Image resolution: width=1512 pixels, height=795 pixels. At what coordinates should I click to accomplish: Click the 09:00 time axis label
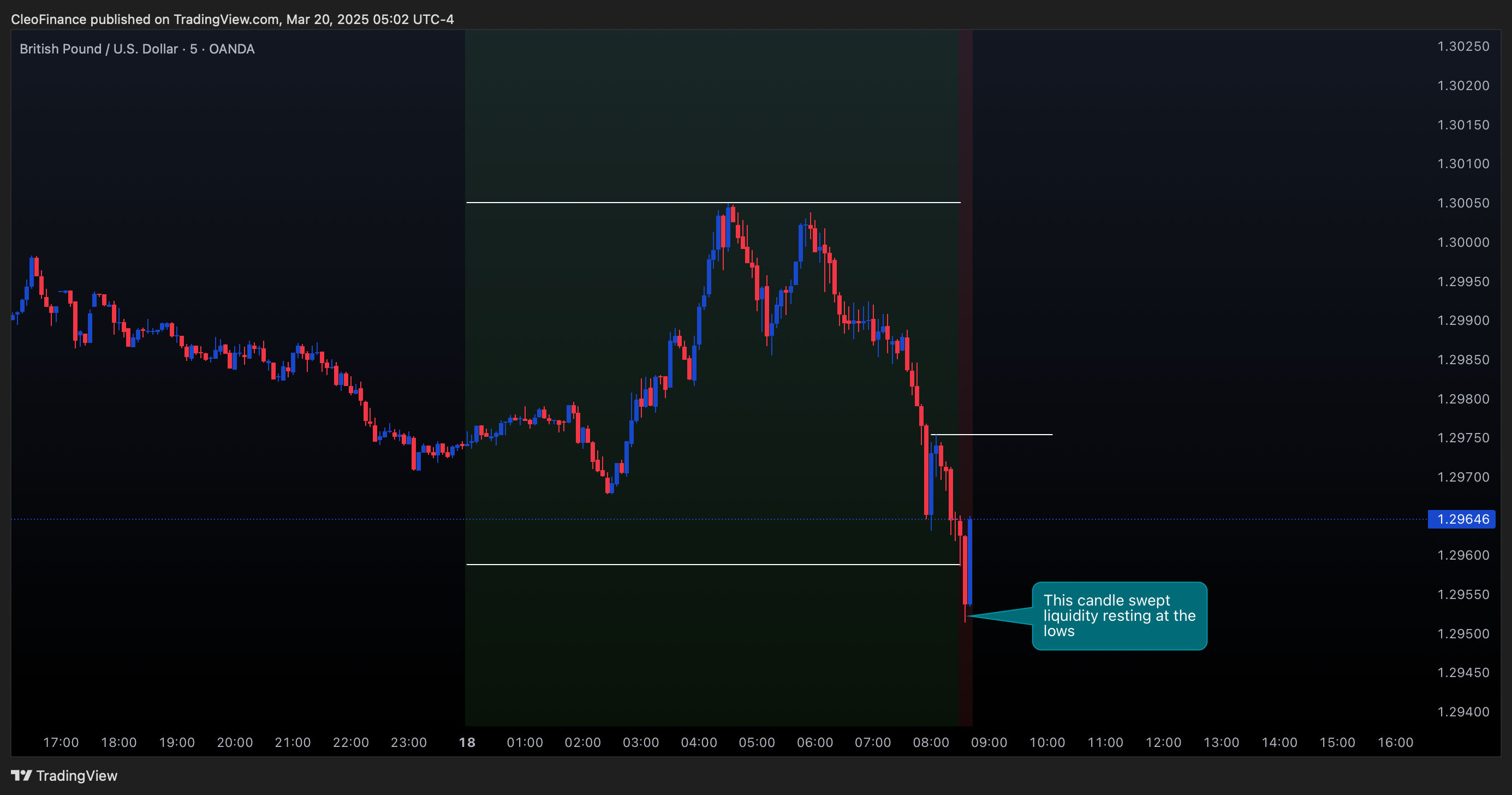[989, 743]
